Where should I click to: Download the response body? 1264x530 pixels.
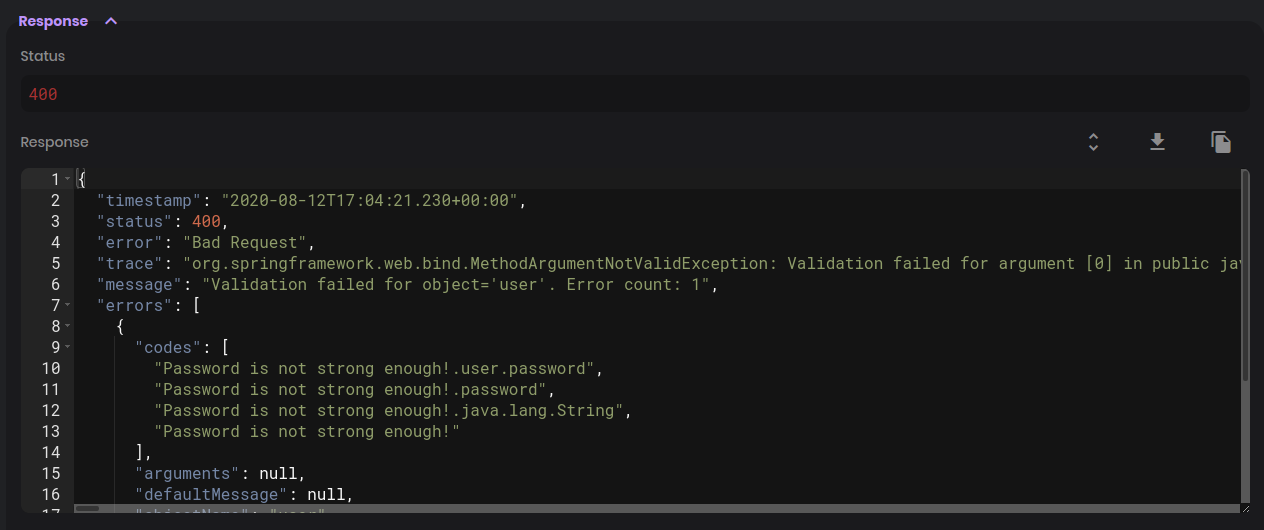[1157, 142]
